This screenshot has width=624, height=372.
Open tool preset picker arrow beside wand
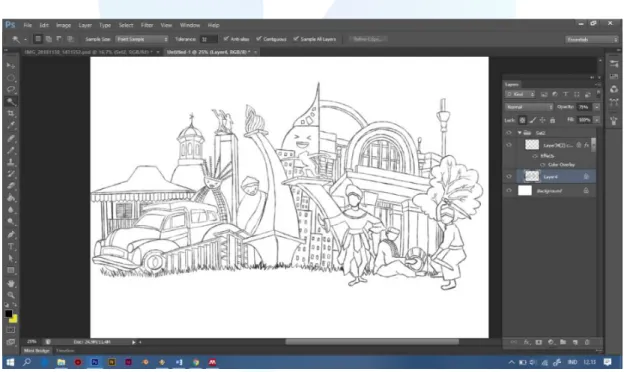click(x=25, y=39)
